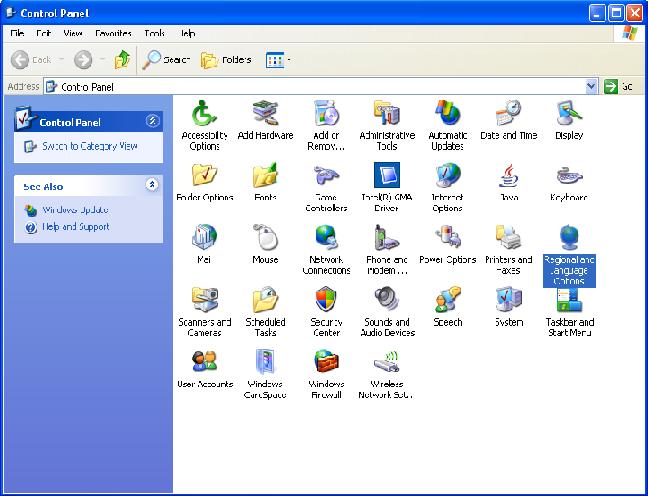Open Phone and Modem Options
This screenshot has height=496, width=648.
point(387,249)
